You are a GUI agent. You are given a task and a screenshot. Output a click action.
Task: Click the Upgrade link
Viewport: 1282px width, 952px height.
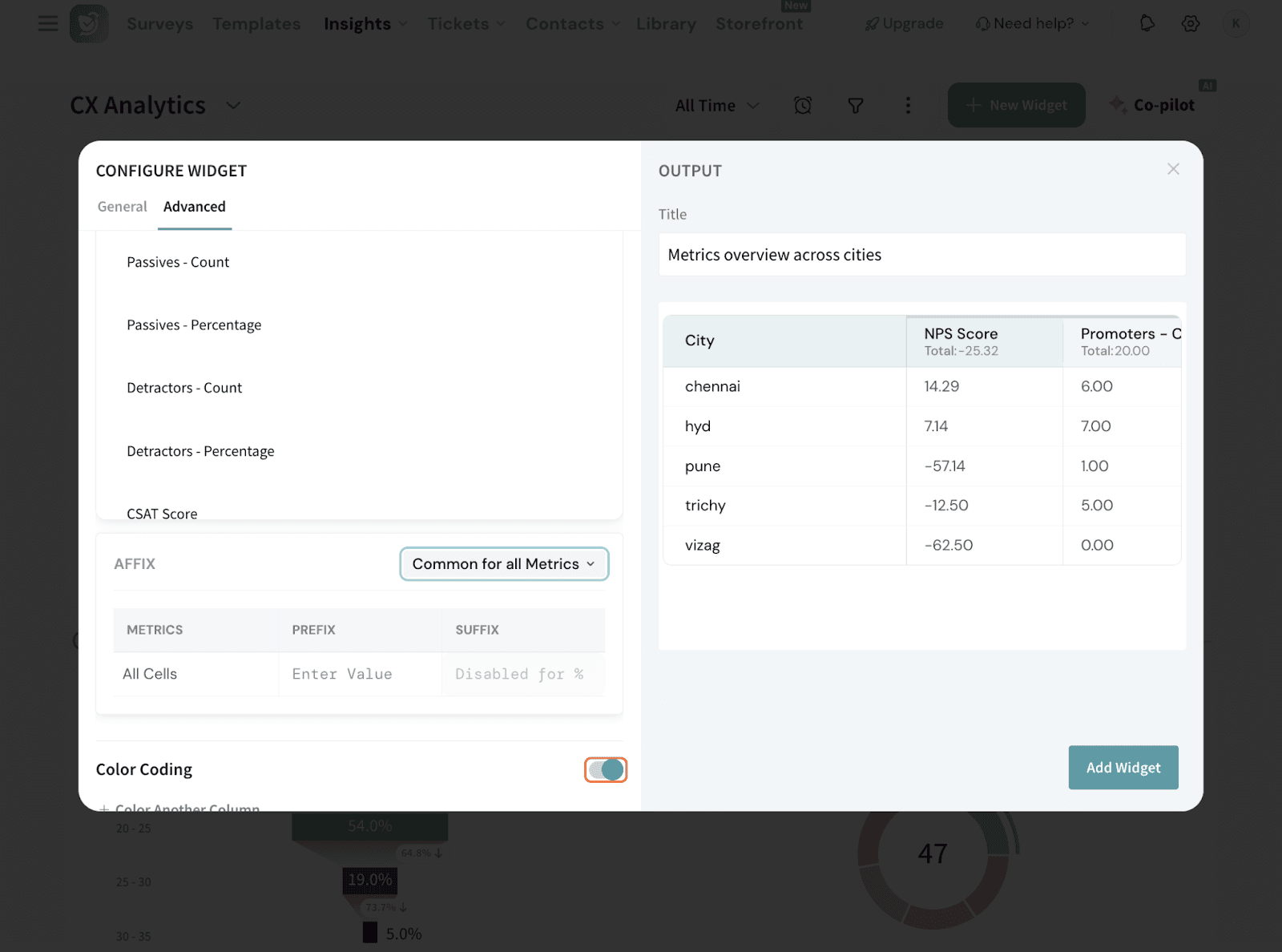pyautogui.click(x=905, y=24)
